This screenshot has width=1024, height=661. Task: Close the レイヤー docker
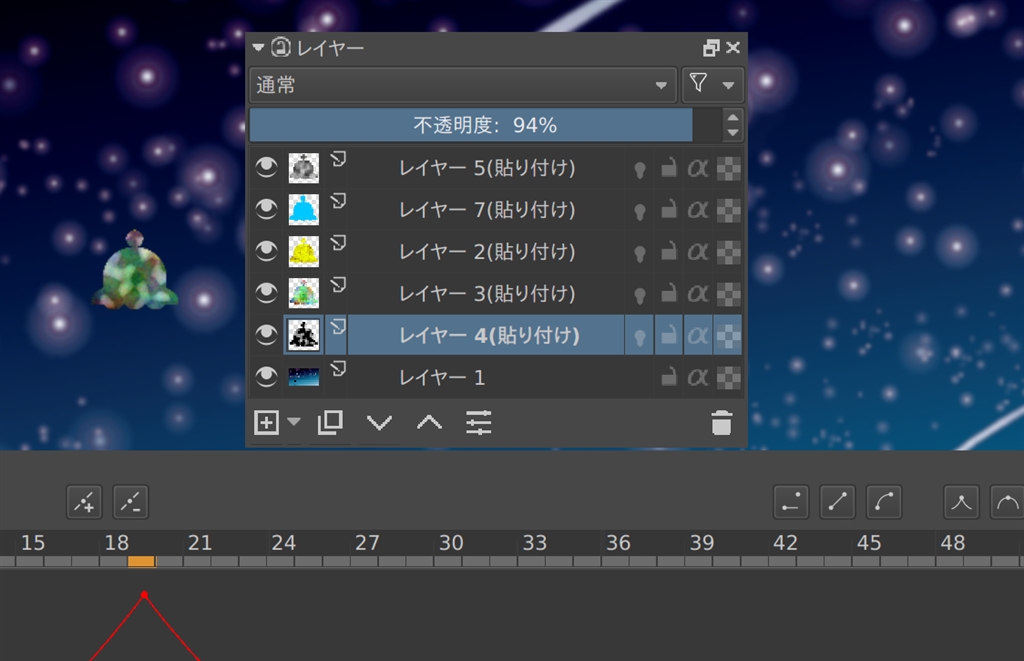pyautogui.click(x=733, y=47)
